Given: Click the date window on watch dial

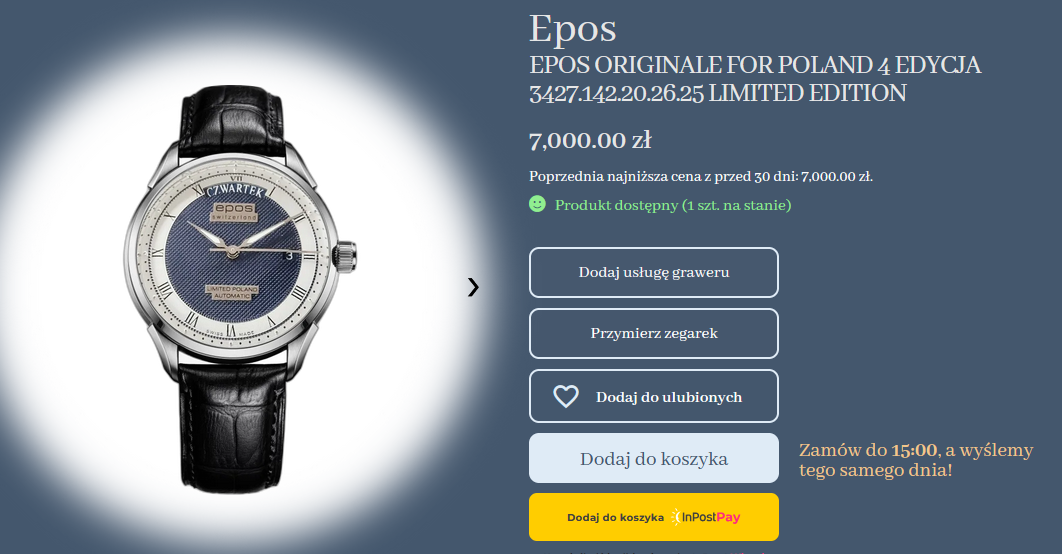Looking at the screenshot, I should coord(289,255).
